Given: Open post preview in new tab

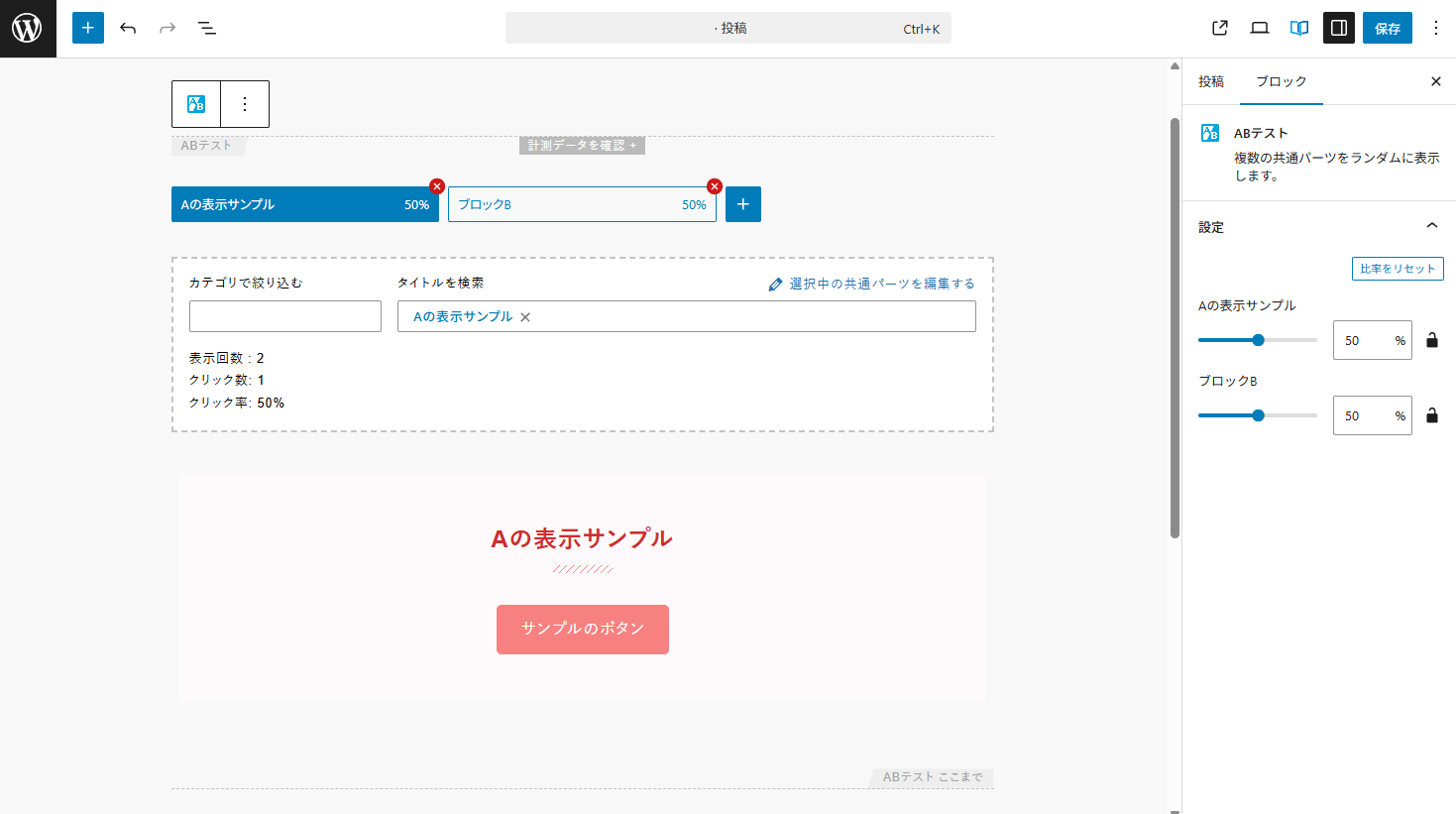Looking at the screenshot, I should (x=1220, y=28).
